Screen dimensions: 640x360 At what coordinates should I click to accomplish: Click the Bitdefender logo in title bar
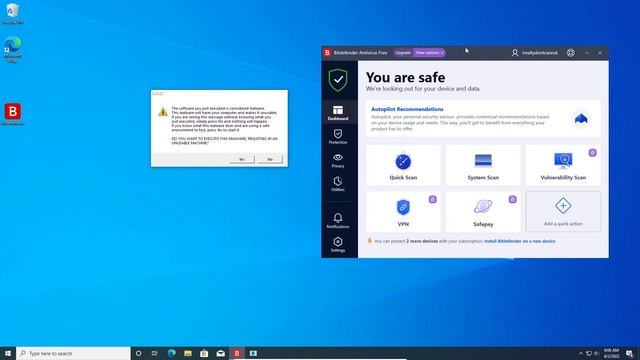point(327,53)
